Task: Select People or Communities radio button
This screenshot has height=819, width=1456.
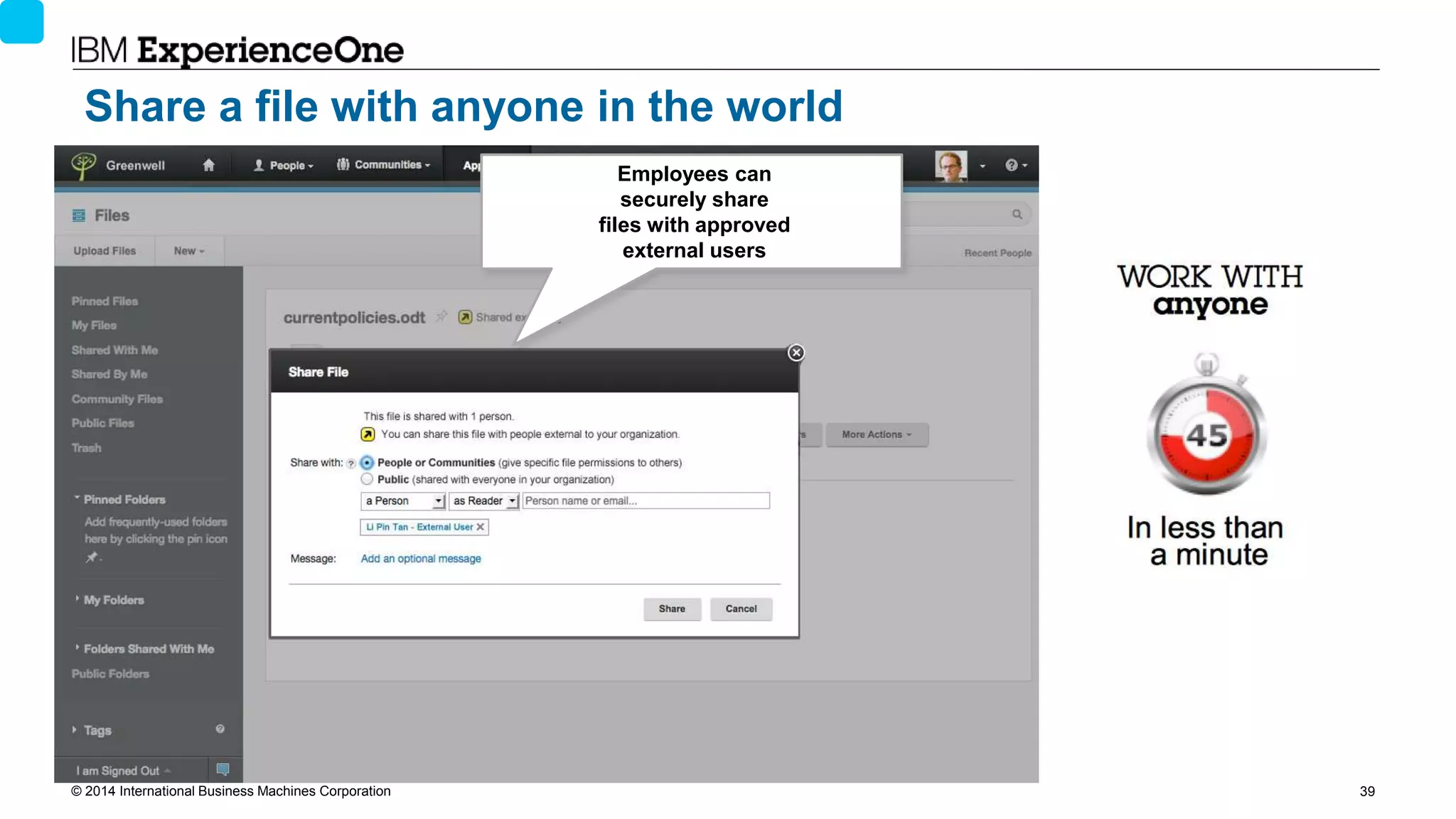Action: click(367, 463)
